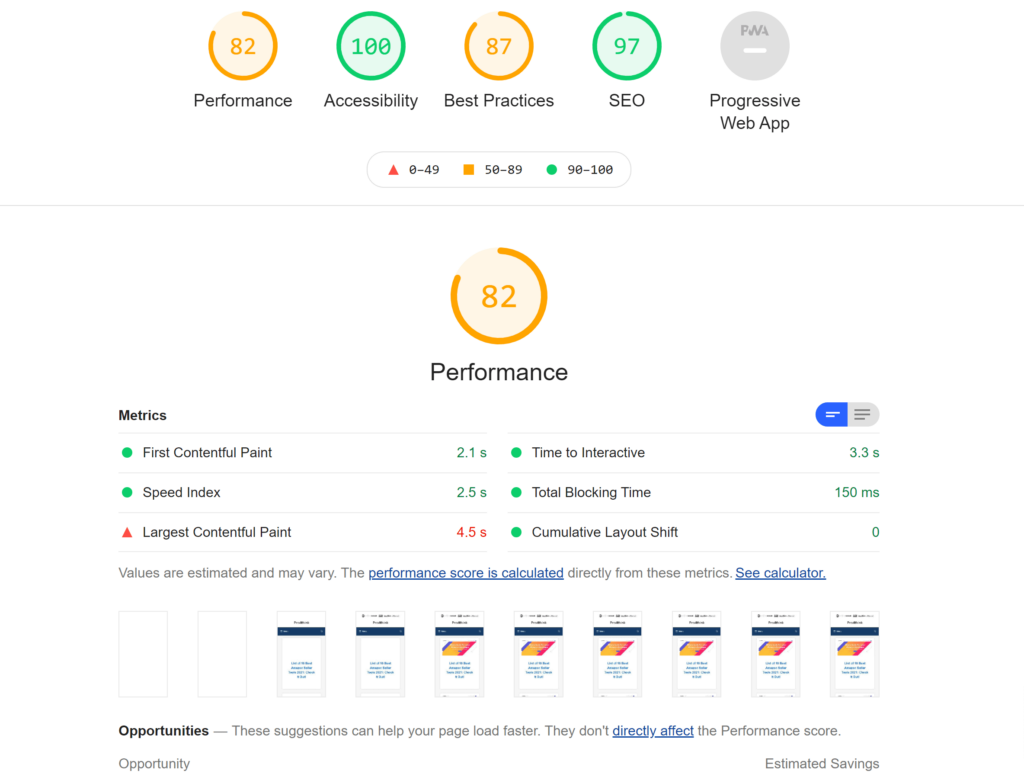Click the green dot beside First Contentful Paint
Viewport: 1024px width, 777px height.
tap(127, 452)
